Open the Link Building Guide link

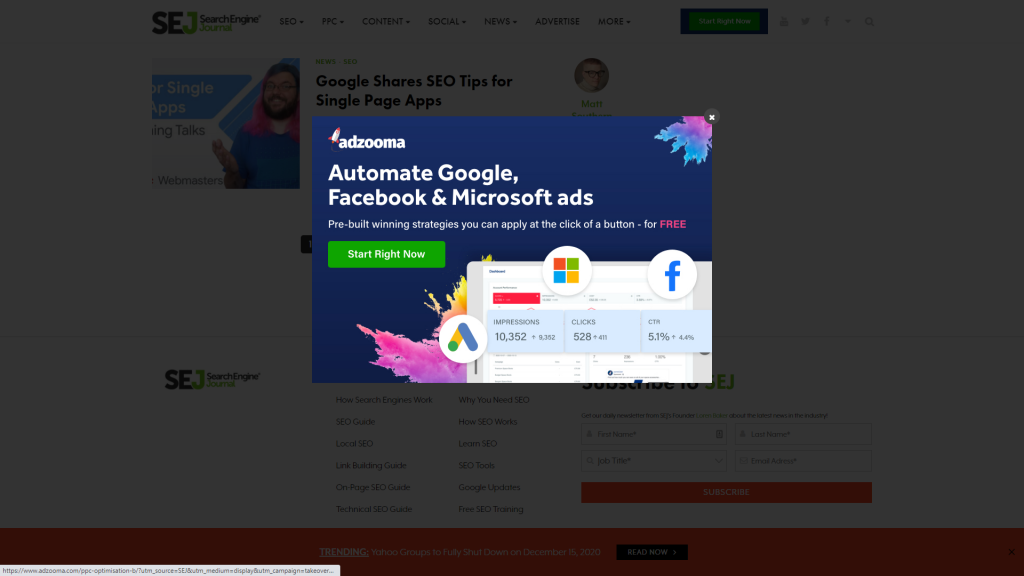coord(371,466)
